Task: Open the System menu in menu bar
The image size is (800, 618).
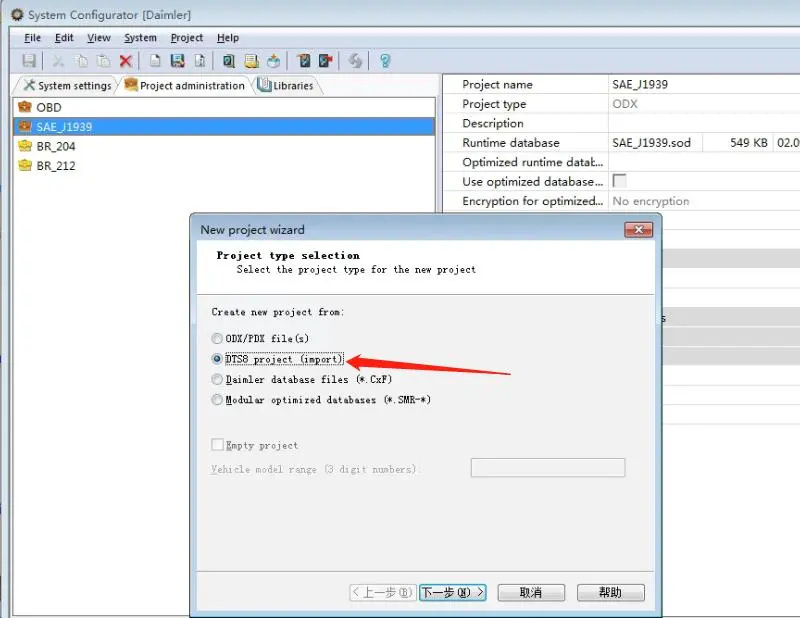Action: point(140,38)
